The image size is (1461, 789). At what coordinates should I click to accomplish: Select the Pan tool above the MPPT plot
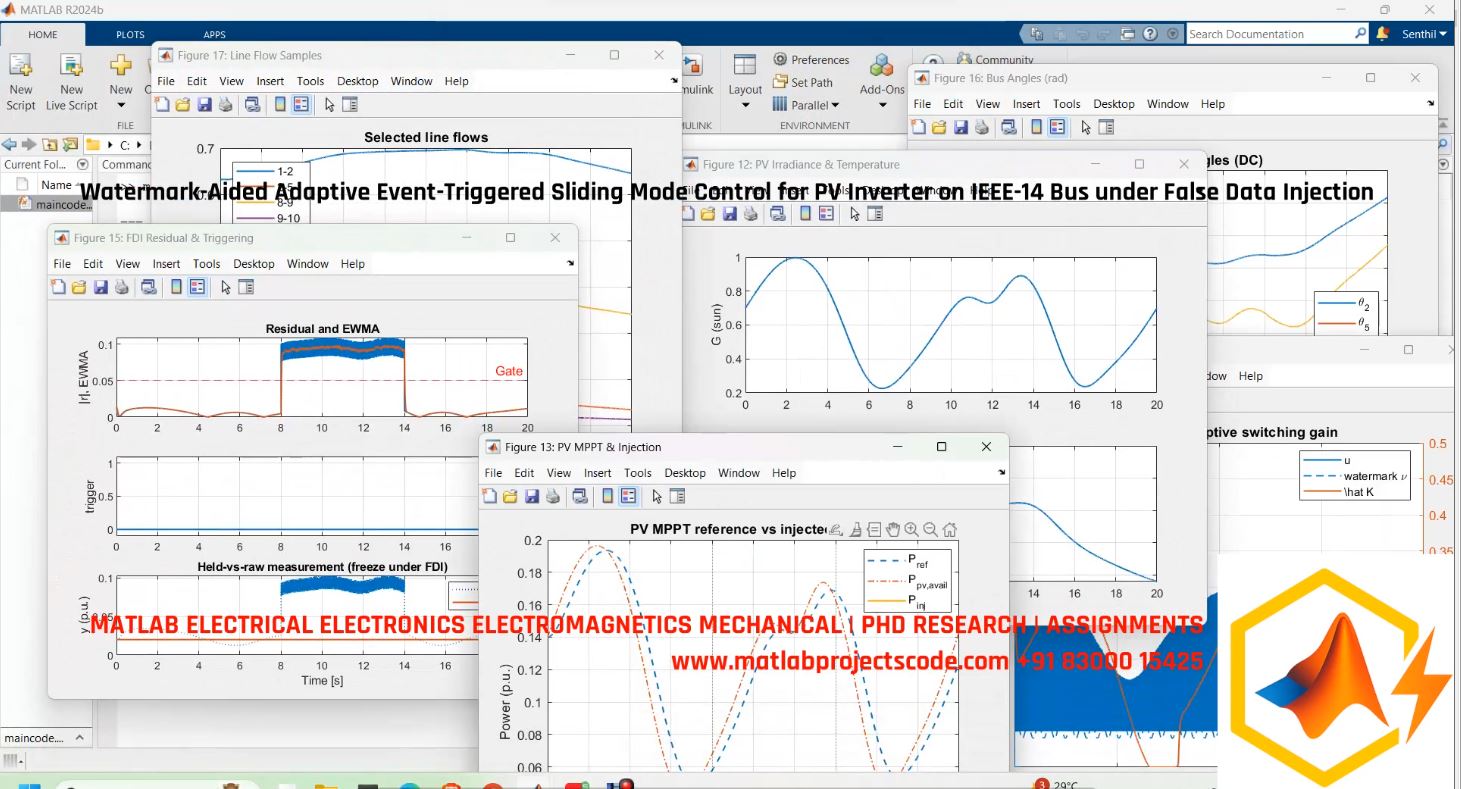[891, 529]
